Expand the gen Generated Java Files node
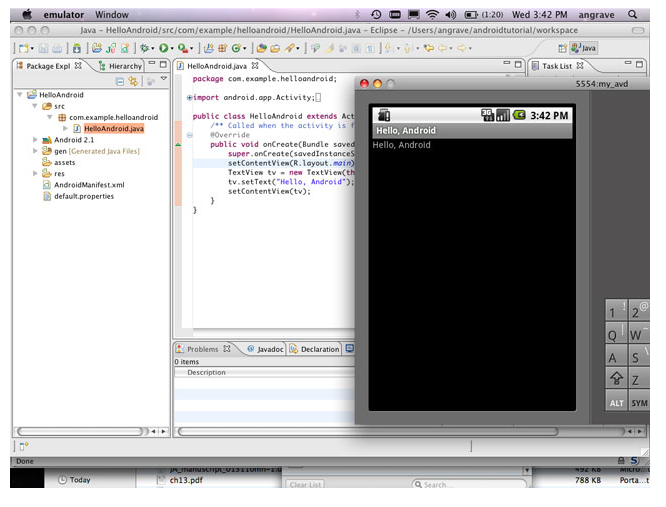Viewport: 666px width, 507px height. tap(35, 151)
